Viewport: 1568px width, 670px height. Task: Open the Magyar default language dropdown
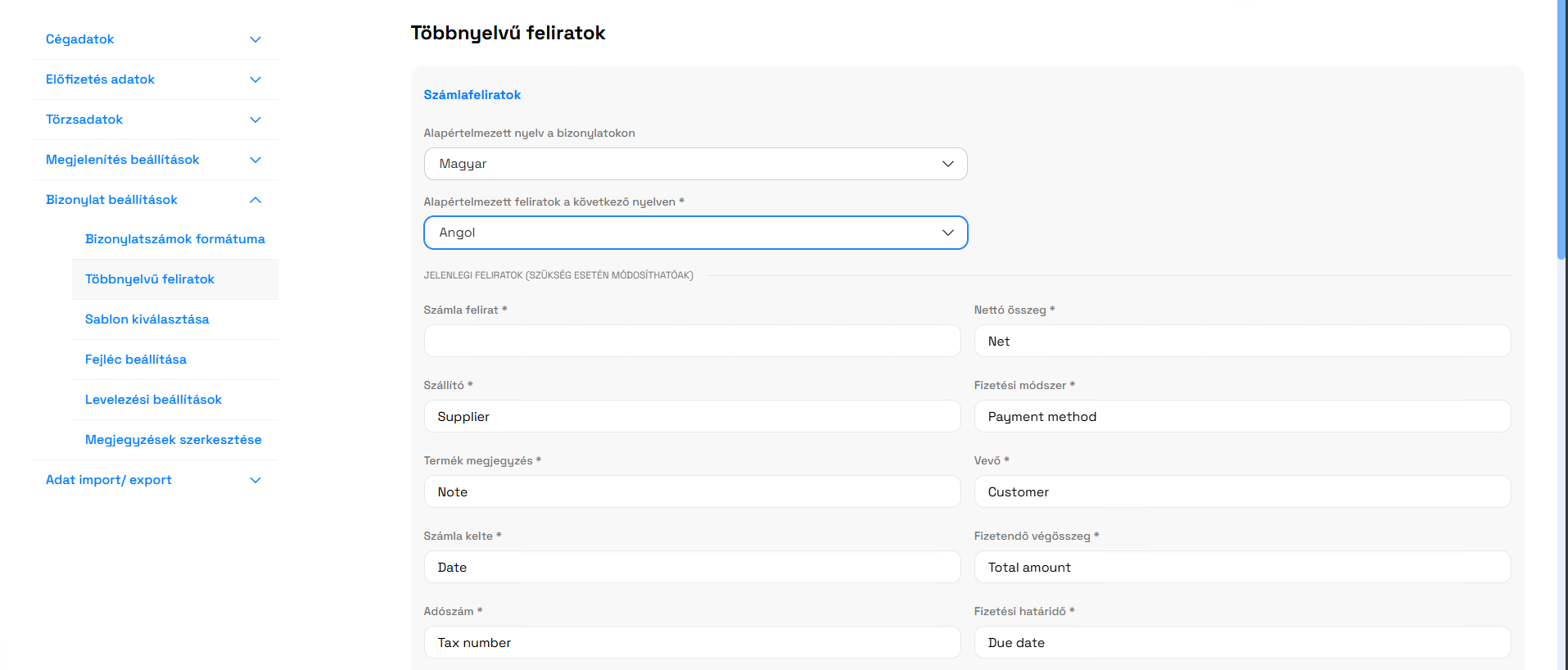(x=695, y=164)
